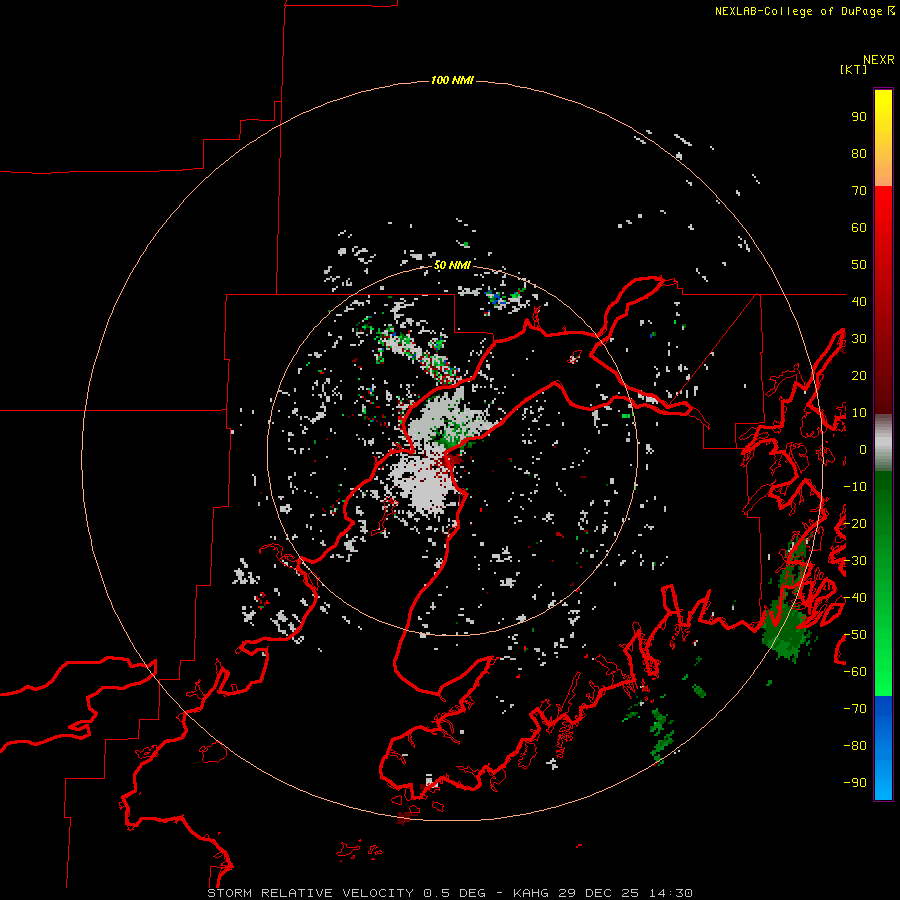
Task: Click the -70 value on velocity scale
Action: [855, 709]
